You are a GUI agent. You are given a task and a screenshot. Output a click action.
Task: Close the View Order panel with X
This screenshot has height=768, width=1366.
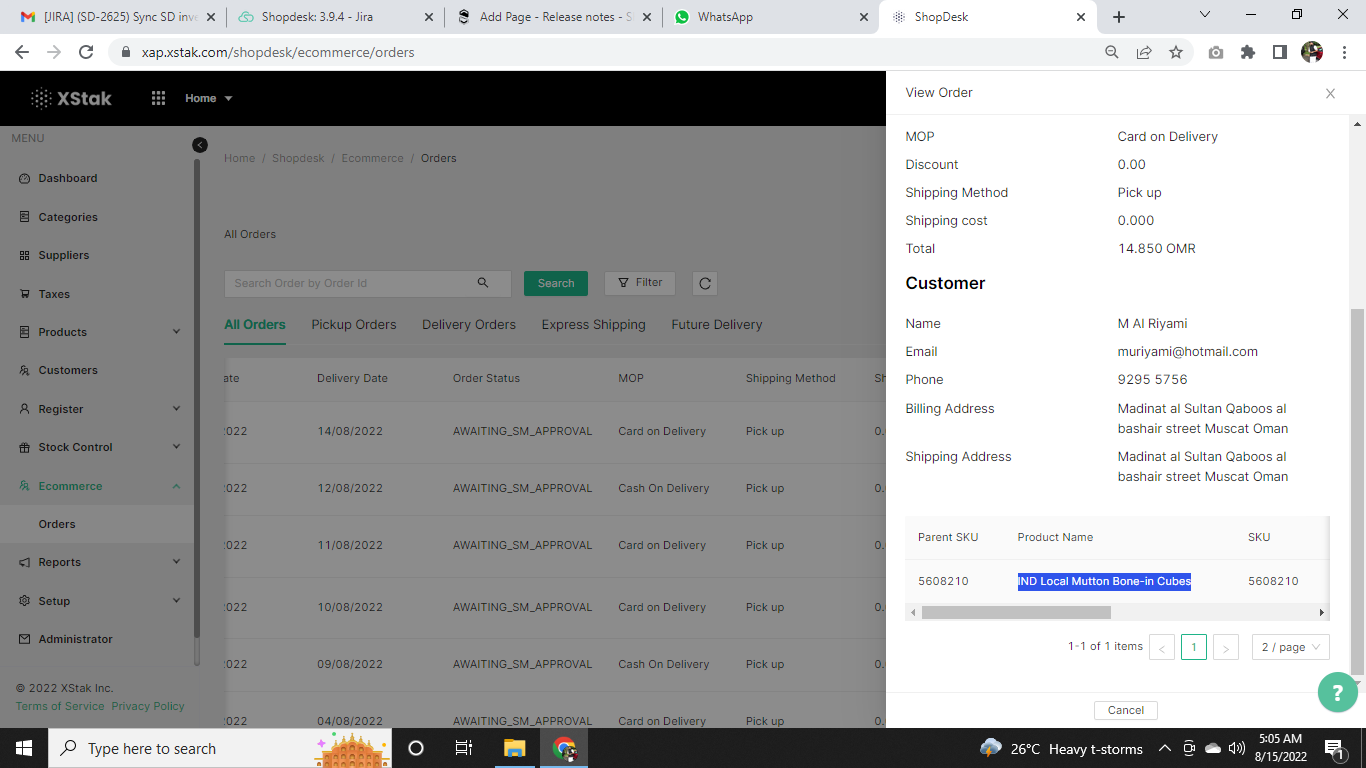coord(1330,94)
